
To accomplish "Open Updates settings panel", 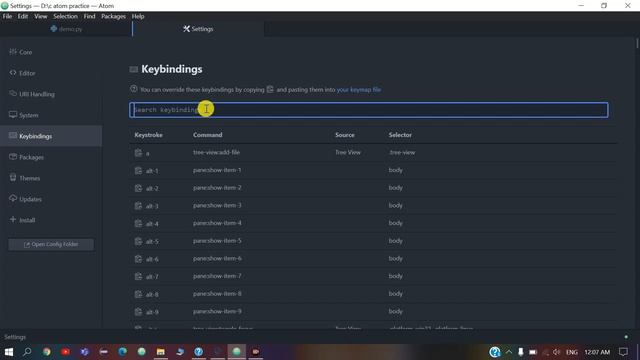I will coord(51,199).
